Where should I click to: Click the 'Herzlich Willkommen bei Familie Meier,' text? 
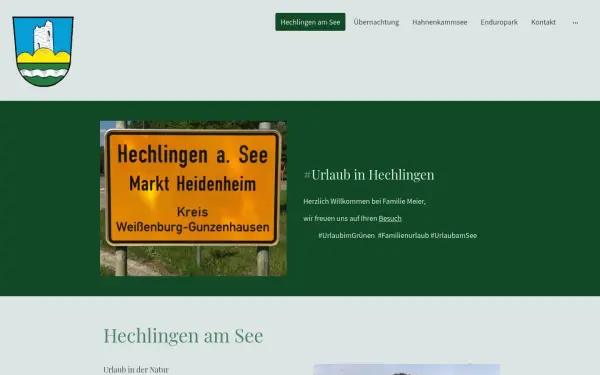364,201
